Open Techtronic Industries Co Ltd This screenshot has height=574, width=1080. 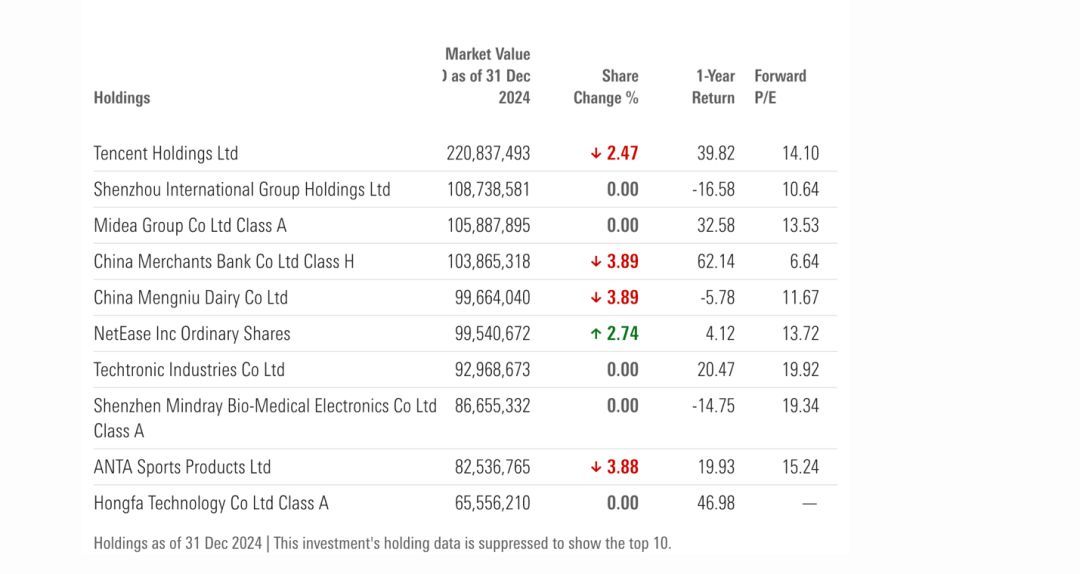(x=189, y=370)
